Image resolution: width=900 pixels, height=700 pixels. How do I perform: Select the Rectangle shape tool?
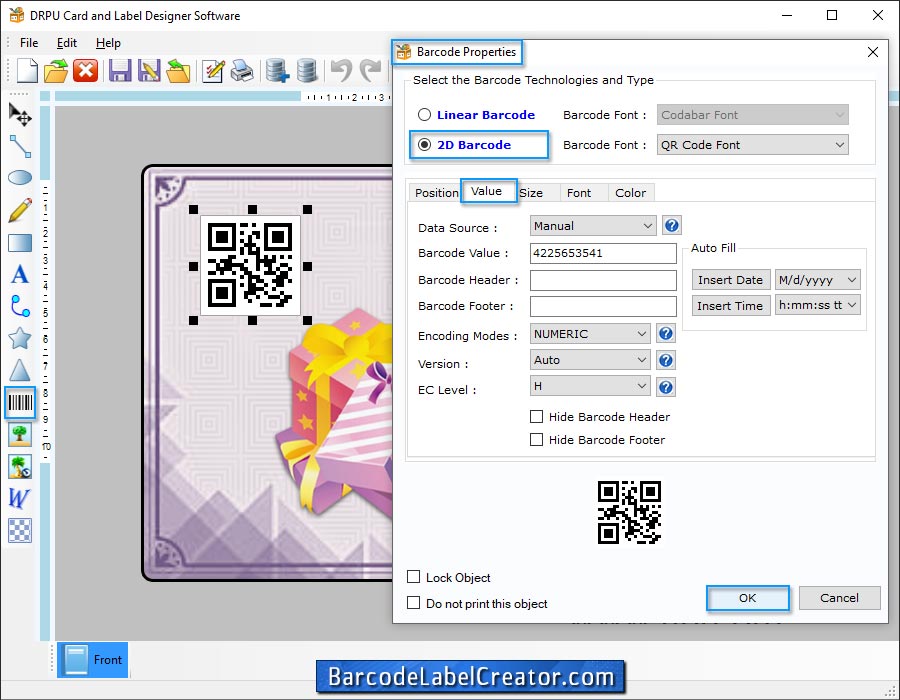click(20, 243)
